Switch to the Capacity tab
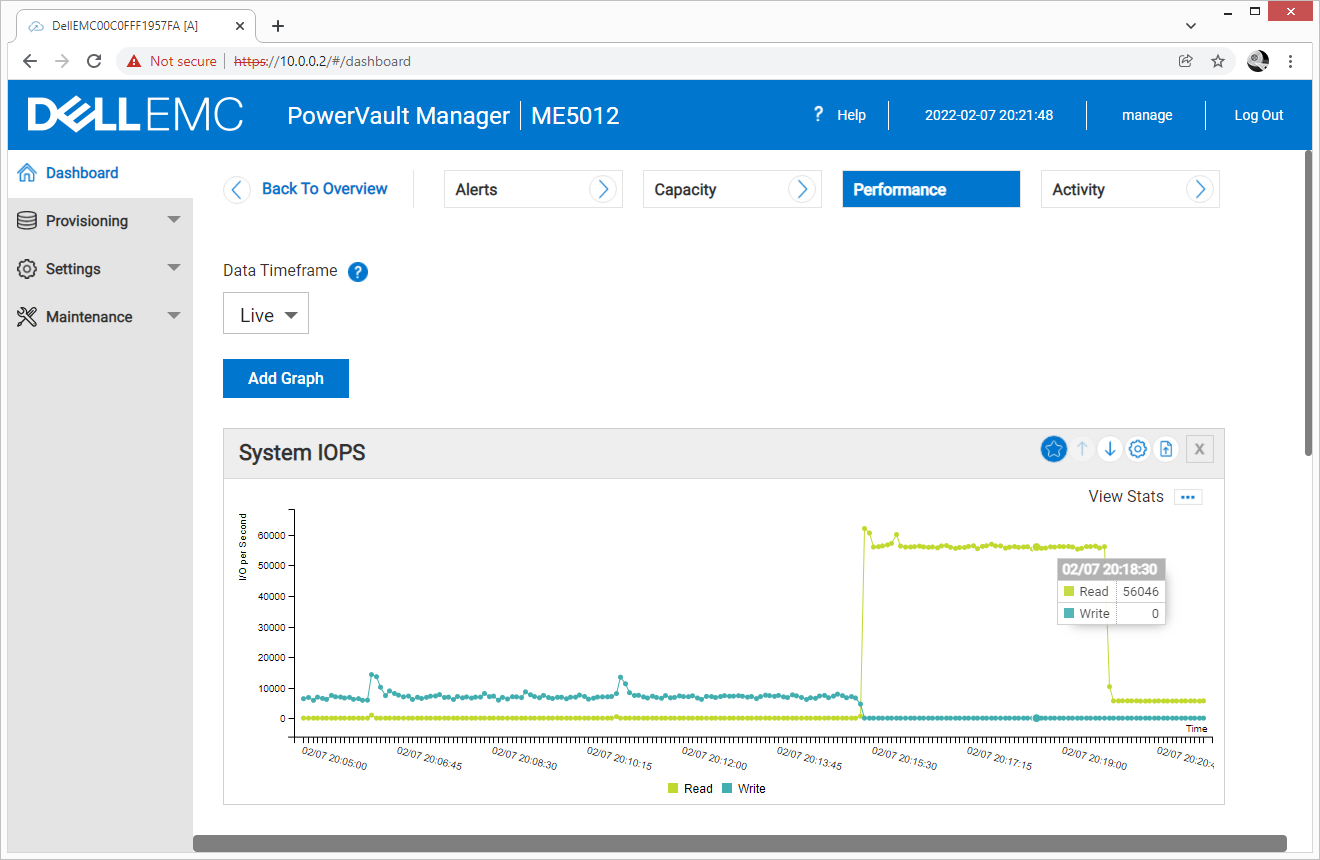This screenshot has height=860, width=1320. pos(731,189)
